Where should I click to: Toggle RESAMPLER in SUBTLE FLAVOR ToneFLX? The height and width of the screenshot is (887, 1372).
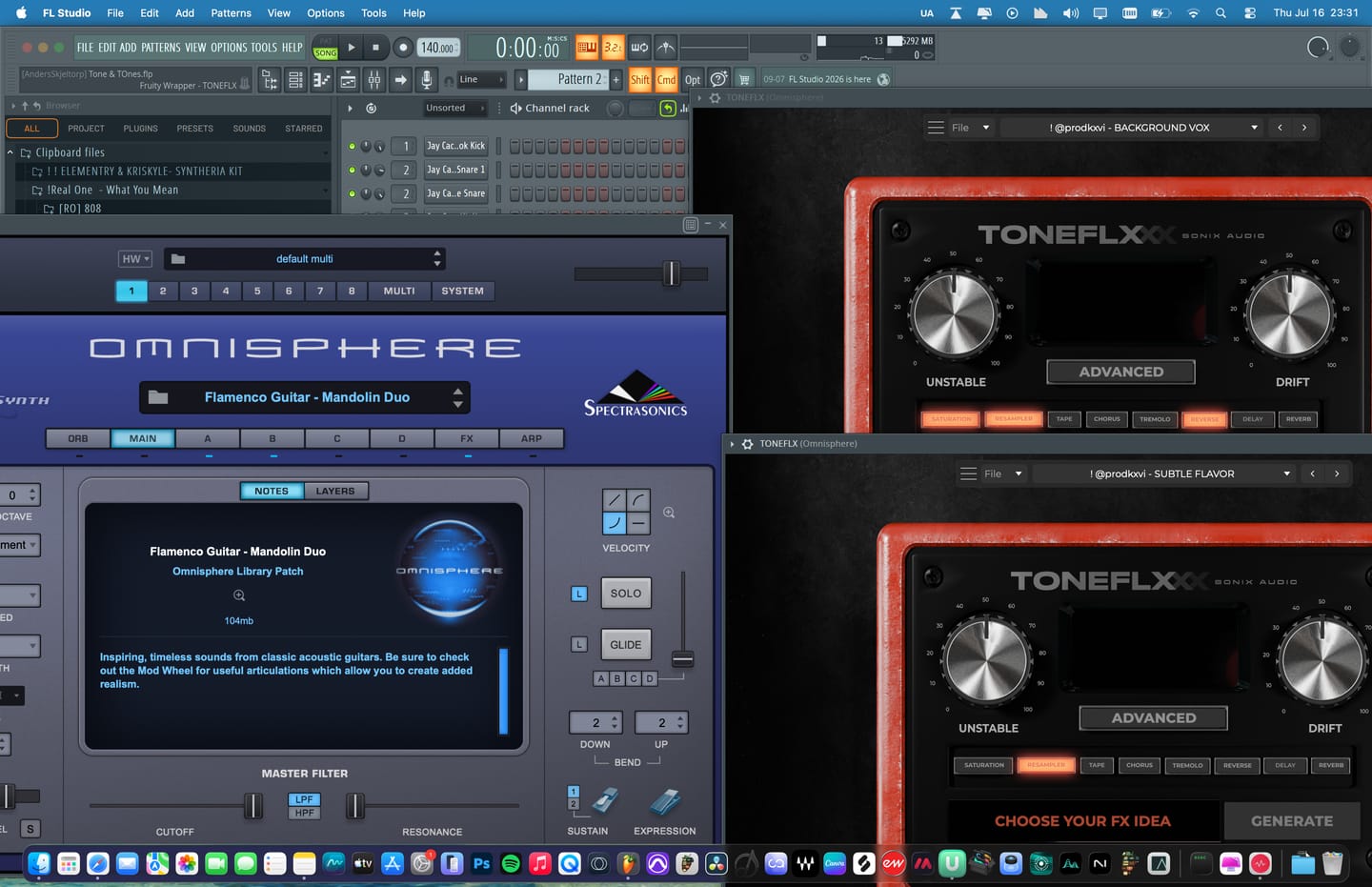pyautogui.click(x=1046, y=765)
